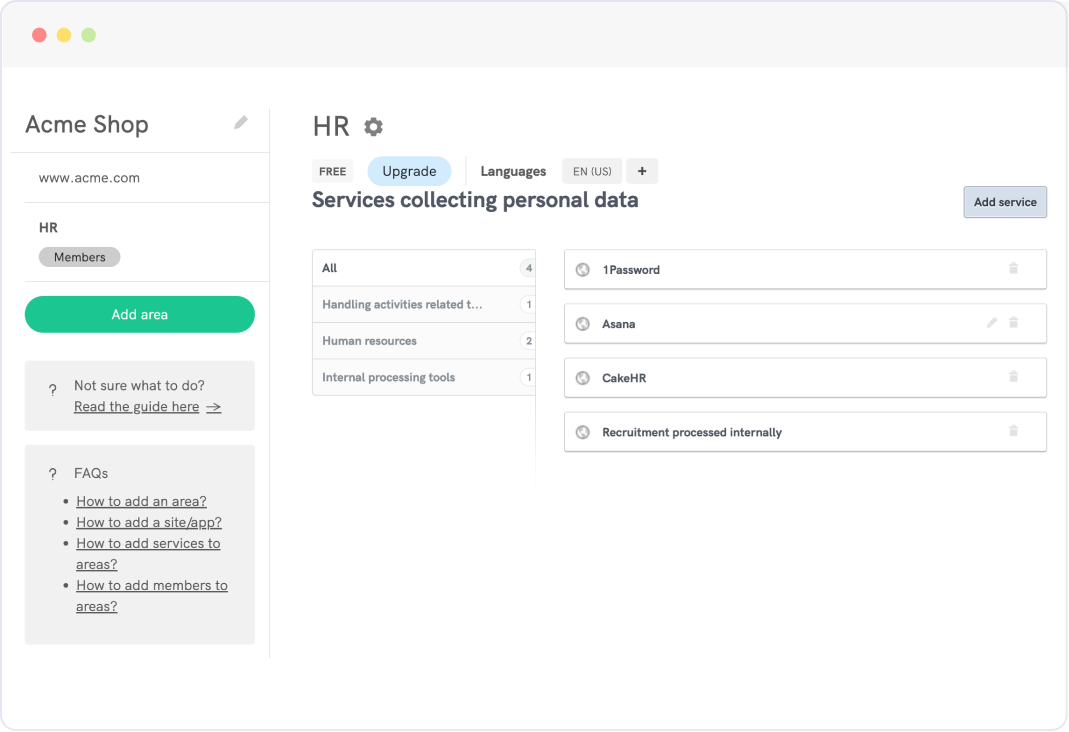
Task: Click the plus icon to add language
Action: [x=642, y=171]
